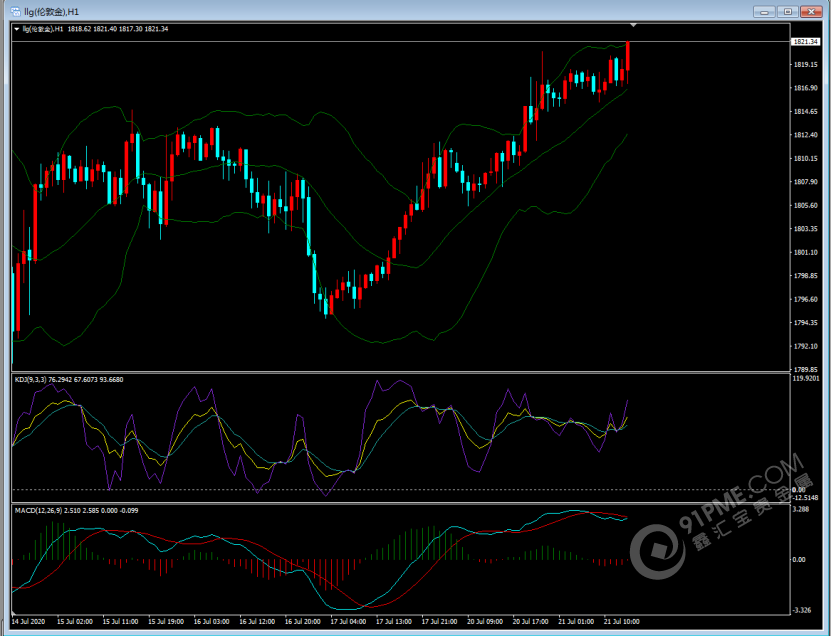Click the 17 Jul 04:00 time label
The width and height of the screenshot is (831, 636).
click(348, 621)
